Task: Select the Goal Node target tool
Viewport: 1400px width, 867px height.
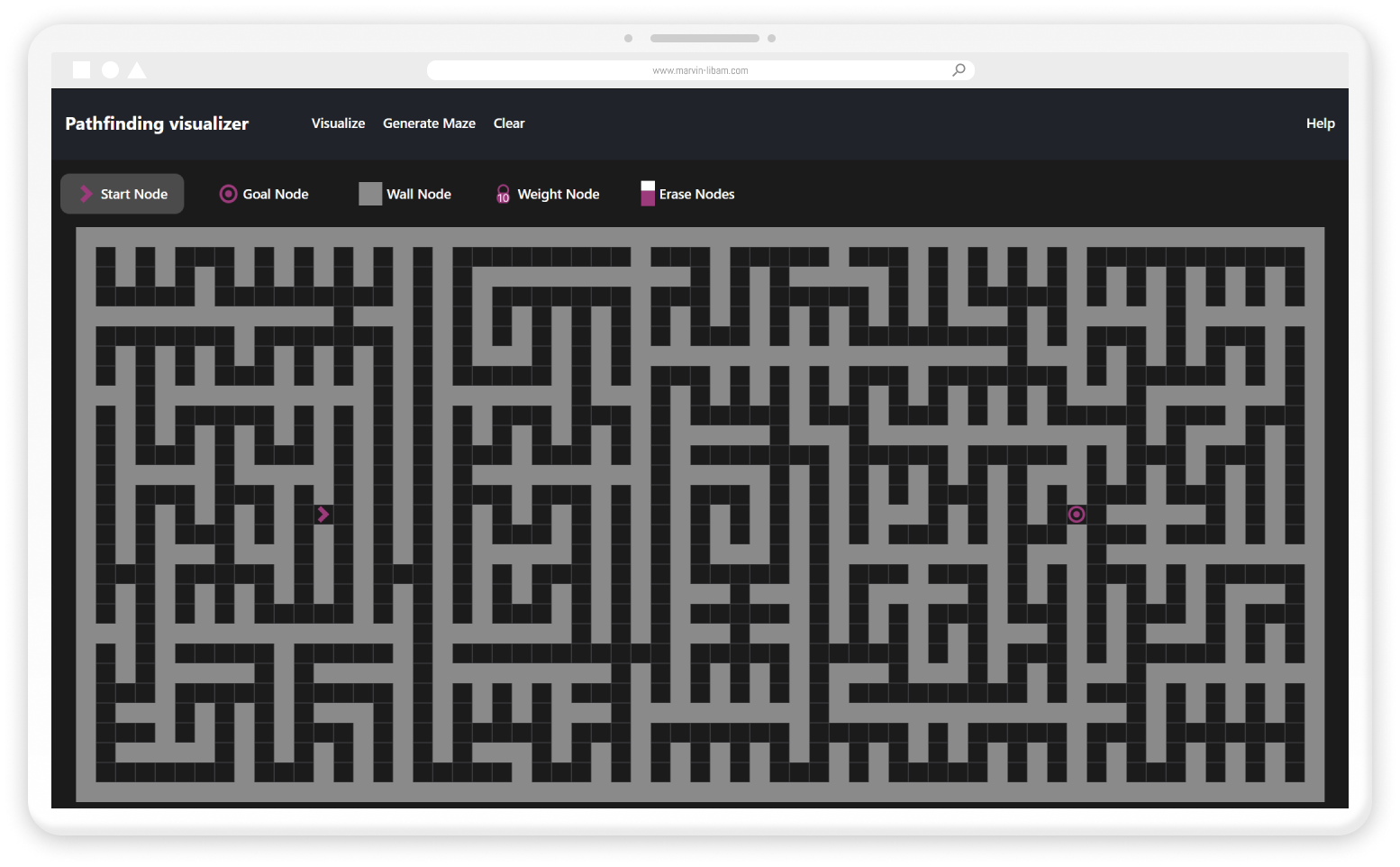Action: (264, 194)
